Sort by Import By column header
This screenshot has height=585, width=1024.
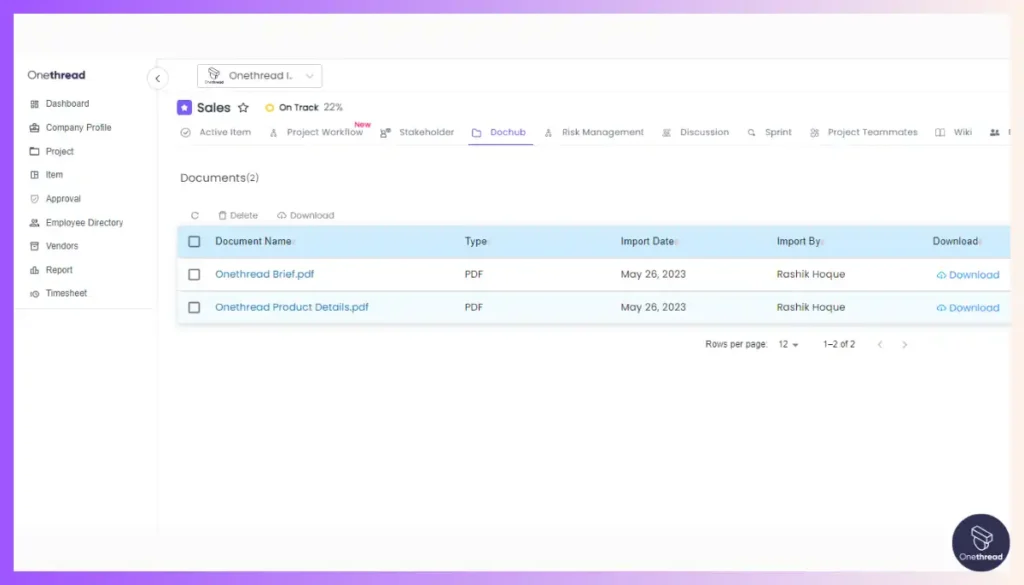click(799, 242)
